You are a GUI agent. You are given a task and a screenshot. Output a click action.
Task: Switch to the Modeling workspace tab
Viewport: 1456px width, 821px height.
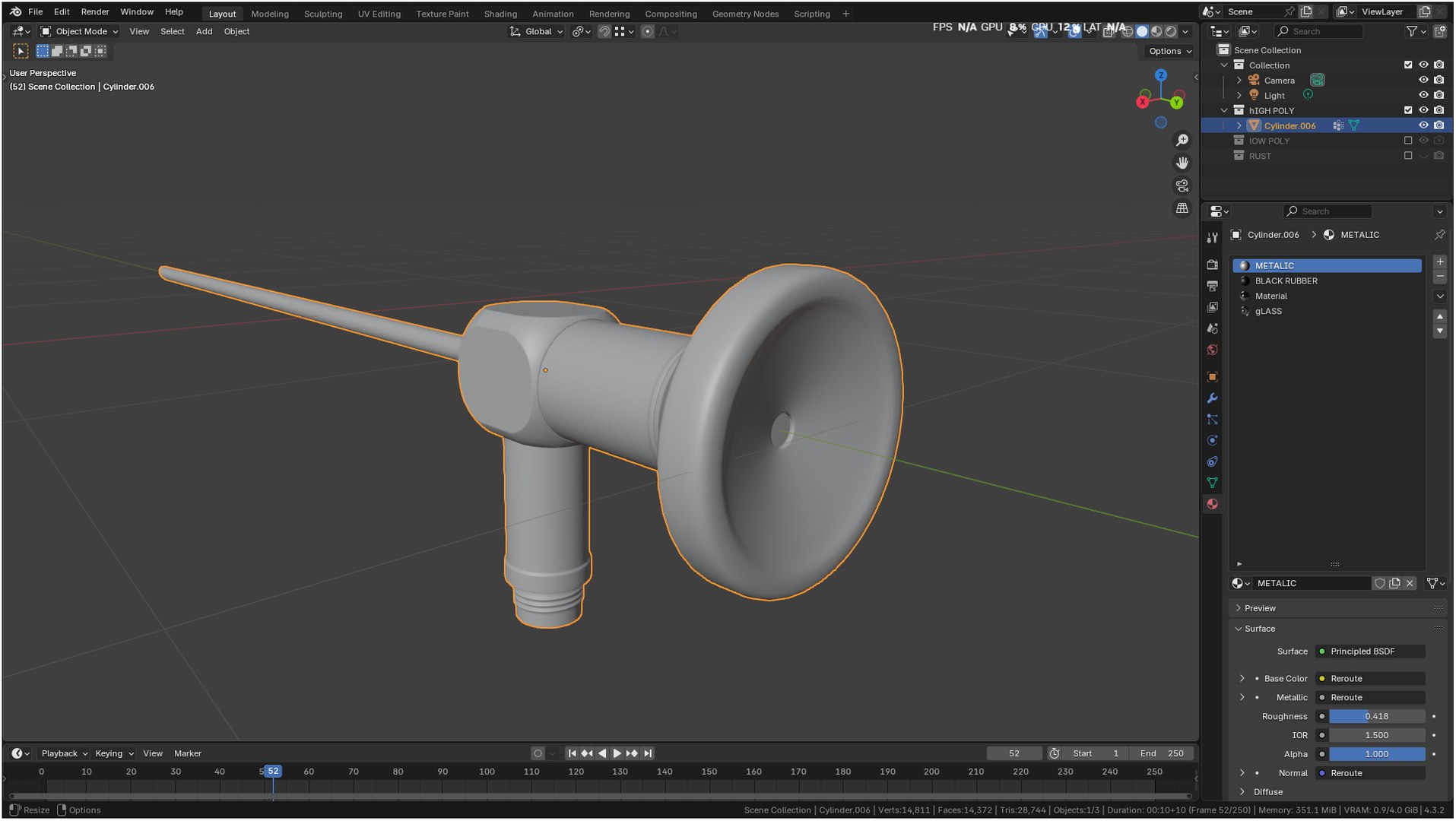coord(270,14)
